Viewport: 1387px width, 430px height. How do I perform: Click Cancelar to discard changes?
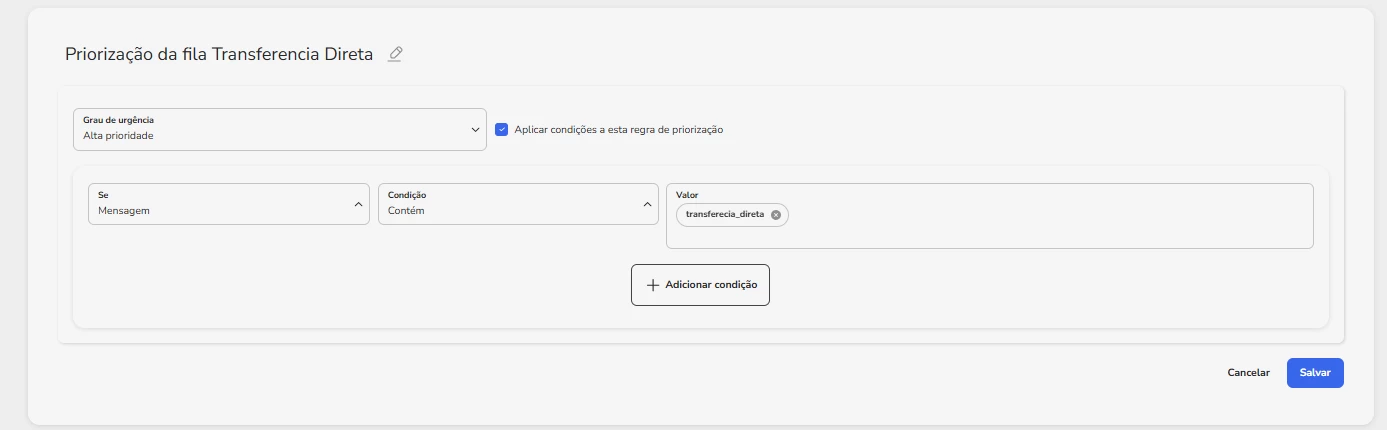pos(1248,372)
